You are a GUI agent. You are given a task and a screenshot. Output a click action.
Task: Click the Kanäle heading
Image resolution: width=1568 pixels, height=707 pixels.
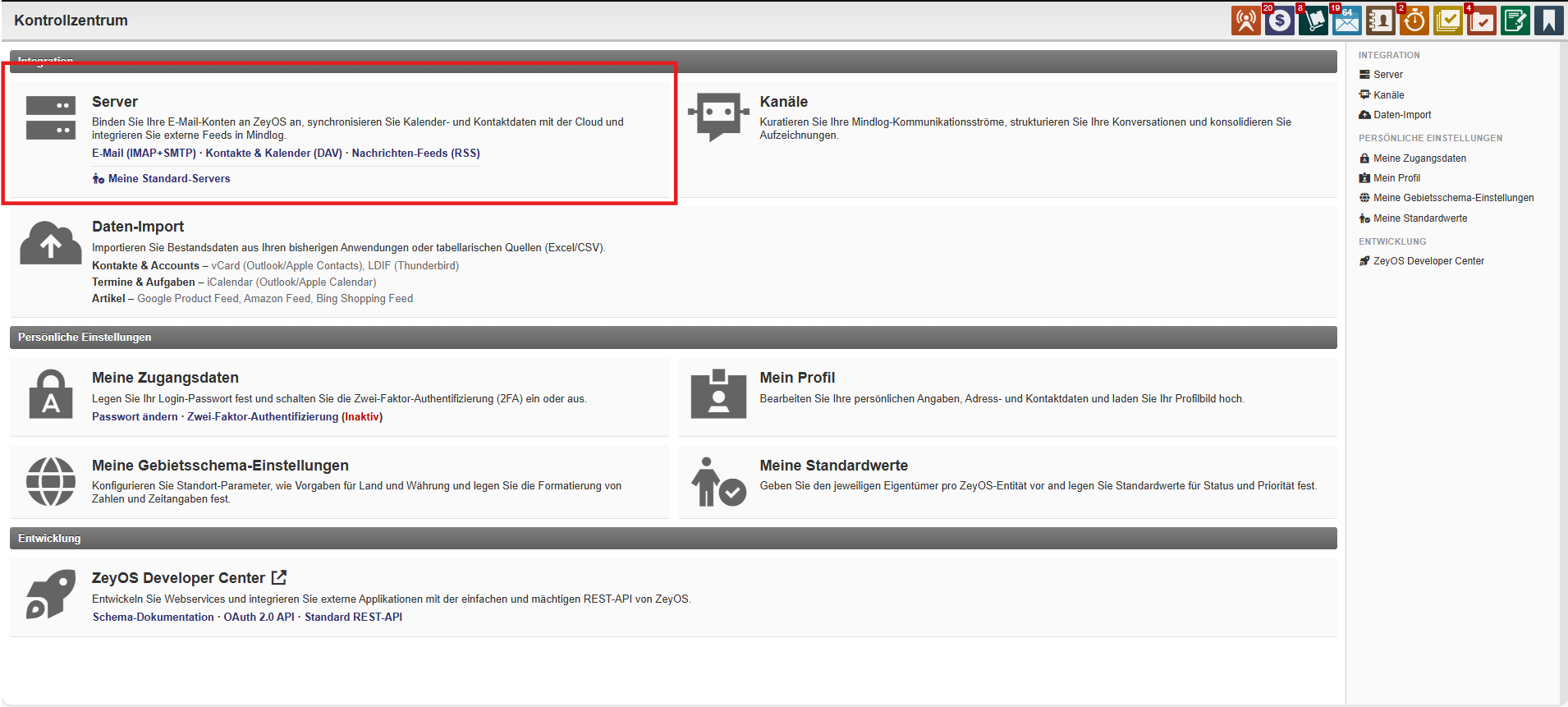tap(784, 102)
